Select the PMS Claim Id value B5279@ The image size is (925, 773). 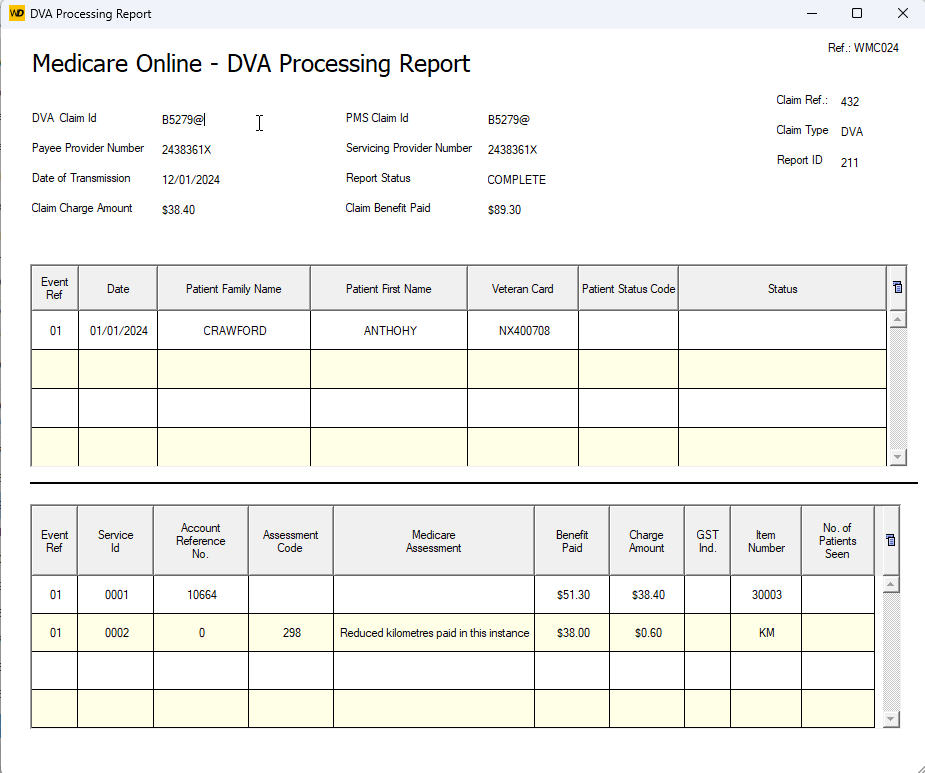pos(509,120)
